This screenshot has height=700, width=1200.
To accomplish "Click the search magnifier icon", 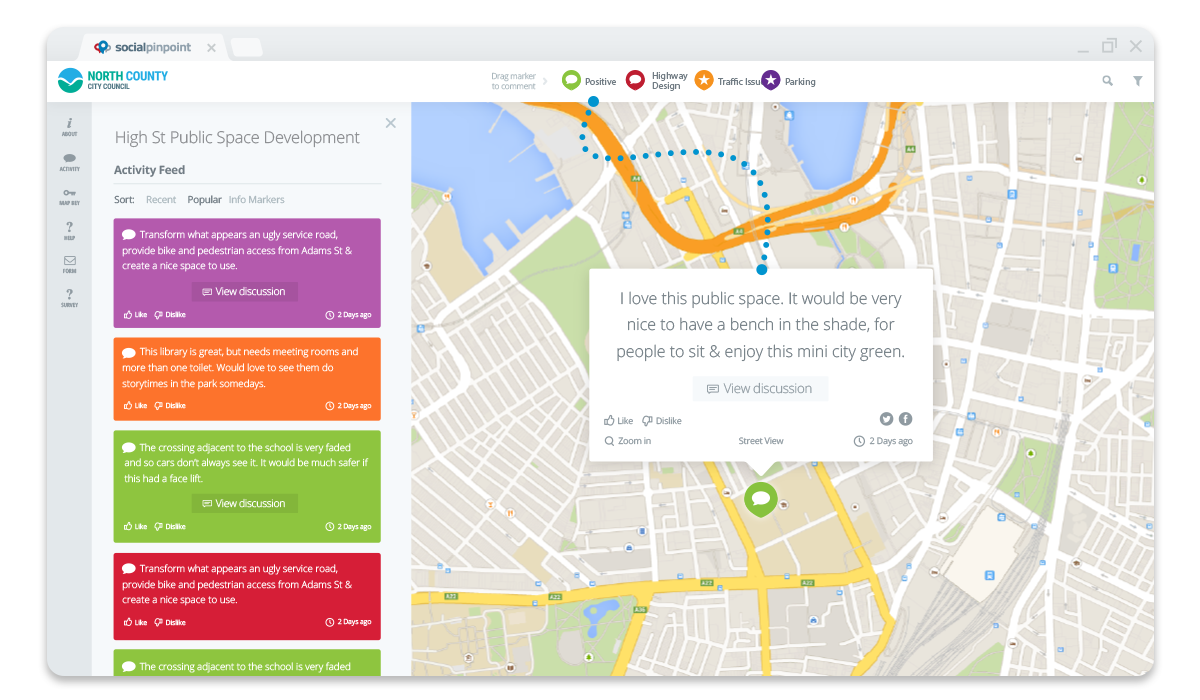I will tap(1107, 80).
